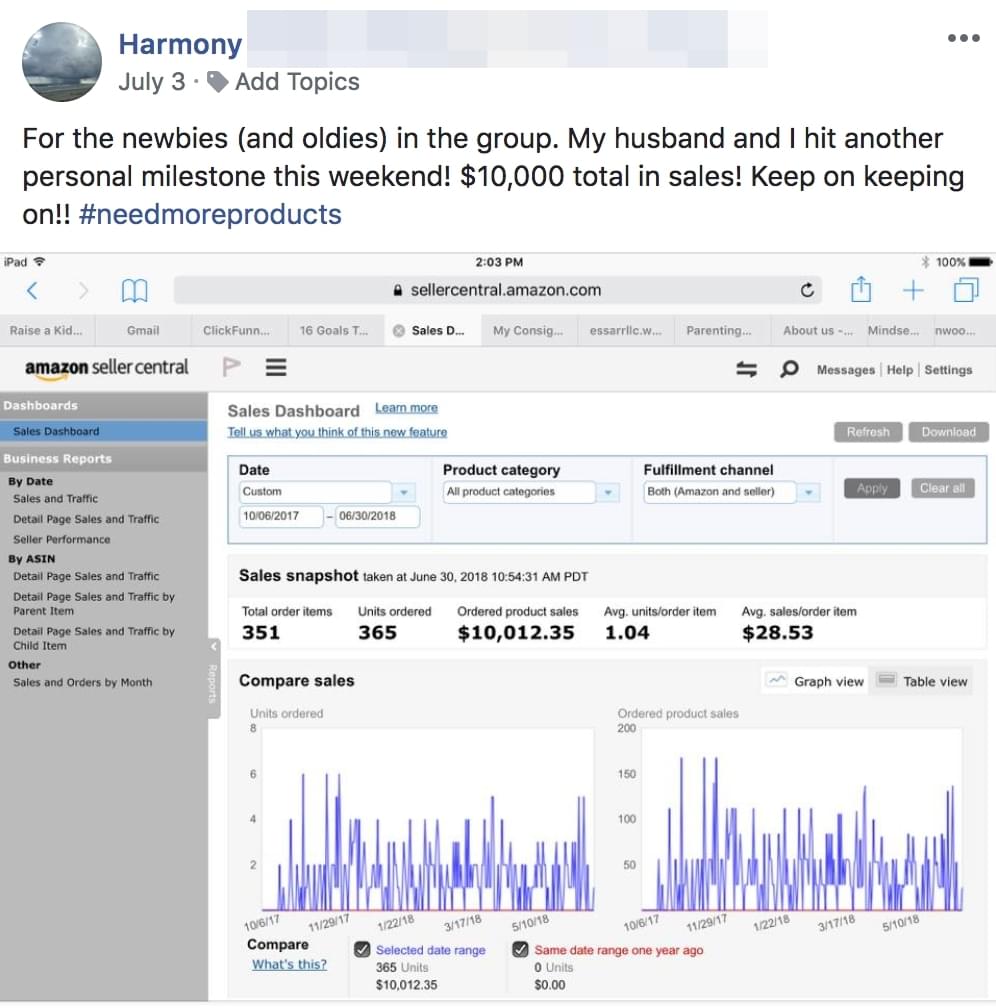Tap the Safari back arrow
The width and height of the screenshot is (996, 1008).
32,290
